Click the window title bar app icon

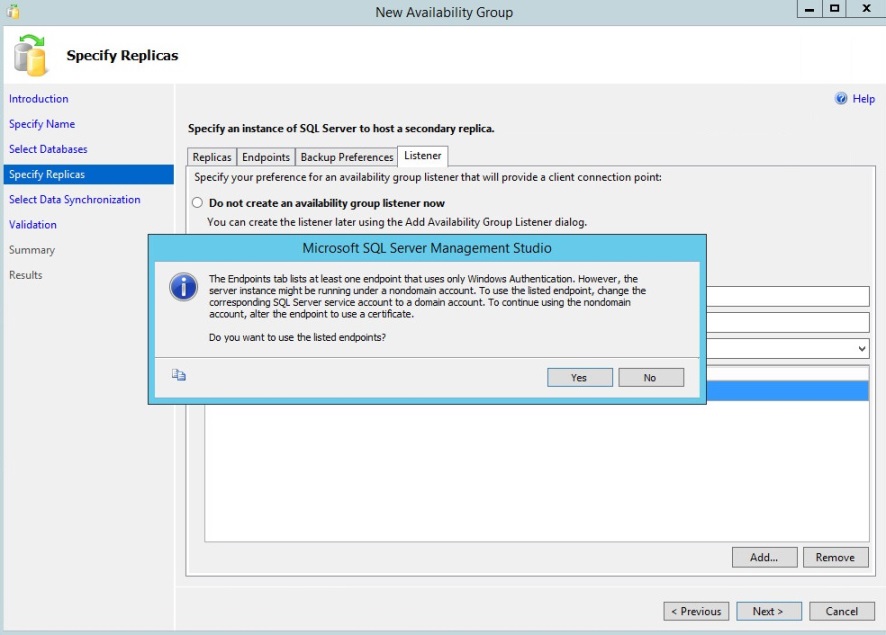coord(13,11)
